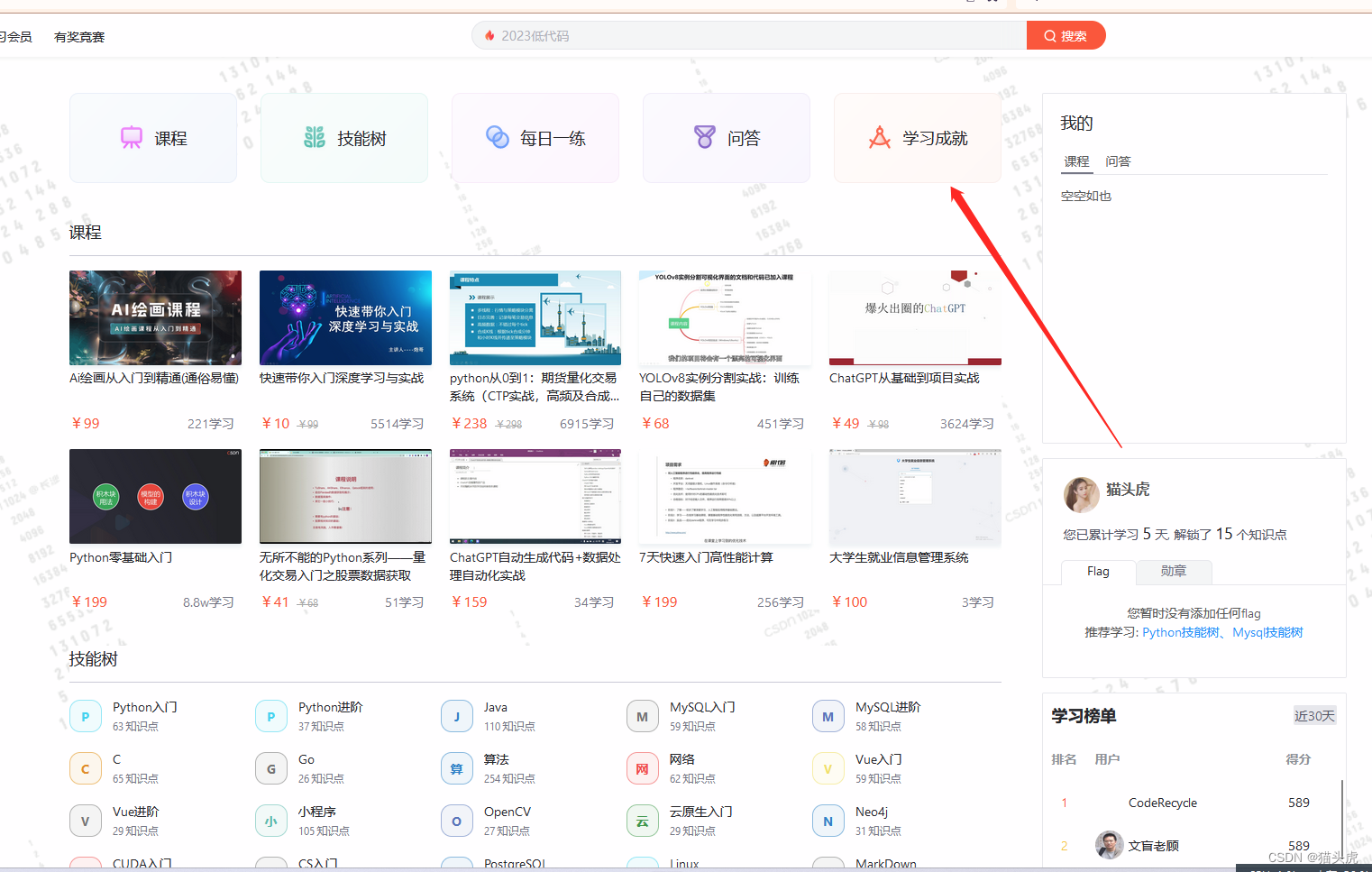Click the 文盲老顾 username in ranking

point(1154,846)
